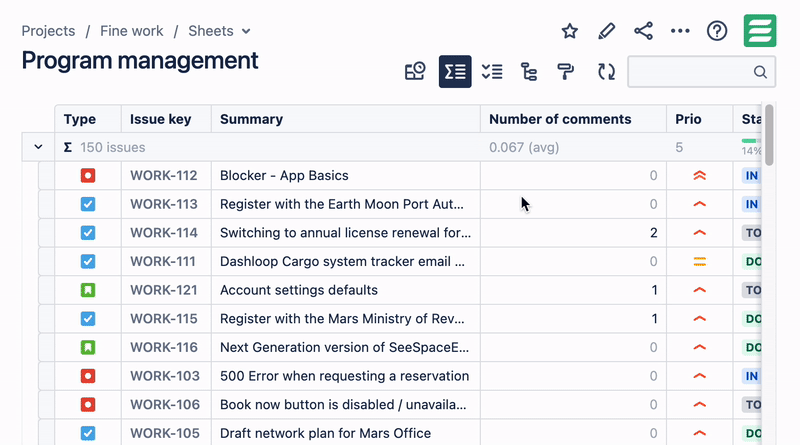Open the Fine work breadcrumb link
The image size is (800, 445).
[131, 31]
